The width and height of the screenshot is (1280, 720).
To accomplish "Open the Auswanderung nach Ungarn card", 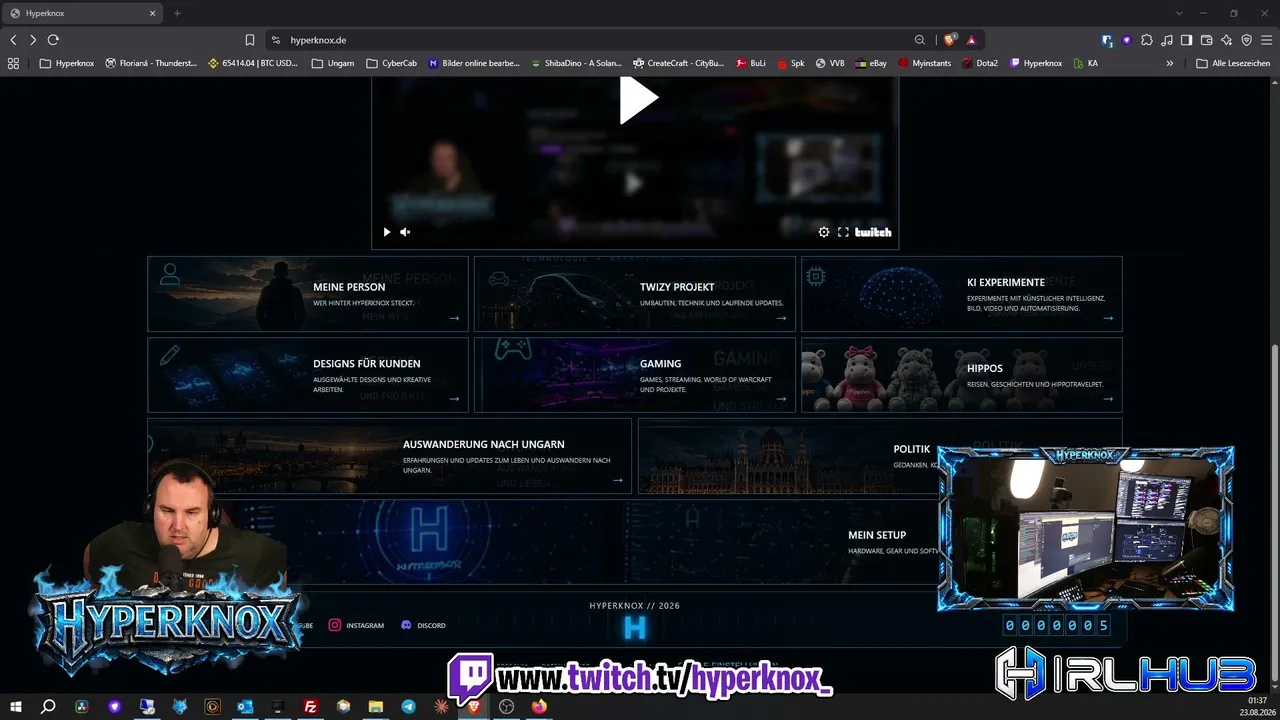I will click(390, 456).
